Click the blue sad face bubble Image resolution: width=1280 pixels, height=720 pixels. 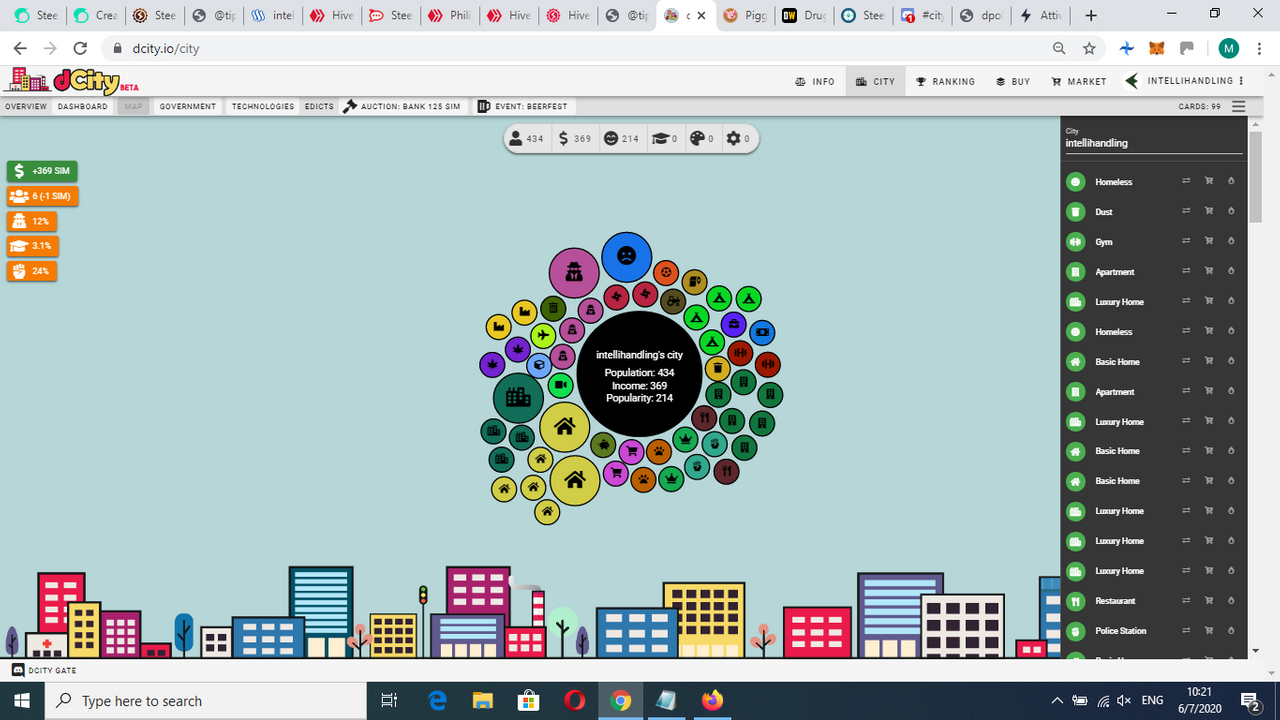pos(627,257)
